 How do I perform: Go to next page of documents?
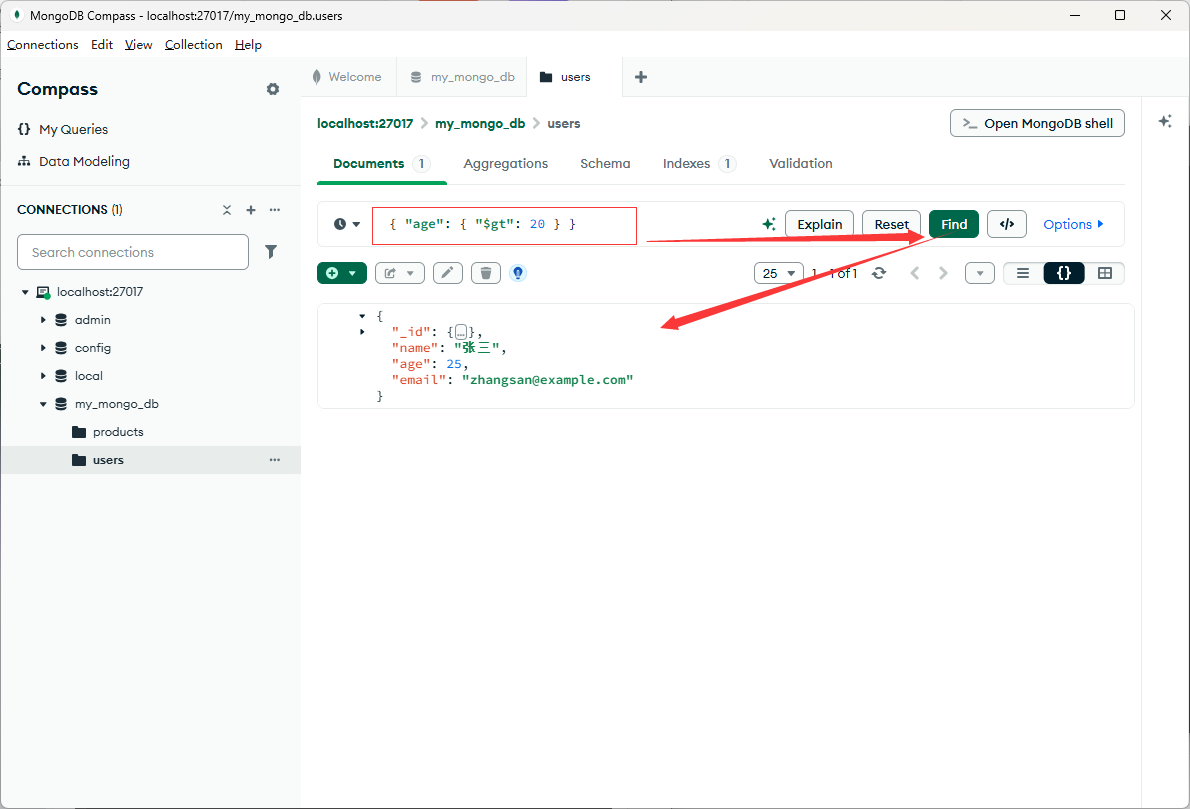[x=943, y=273]
